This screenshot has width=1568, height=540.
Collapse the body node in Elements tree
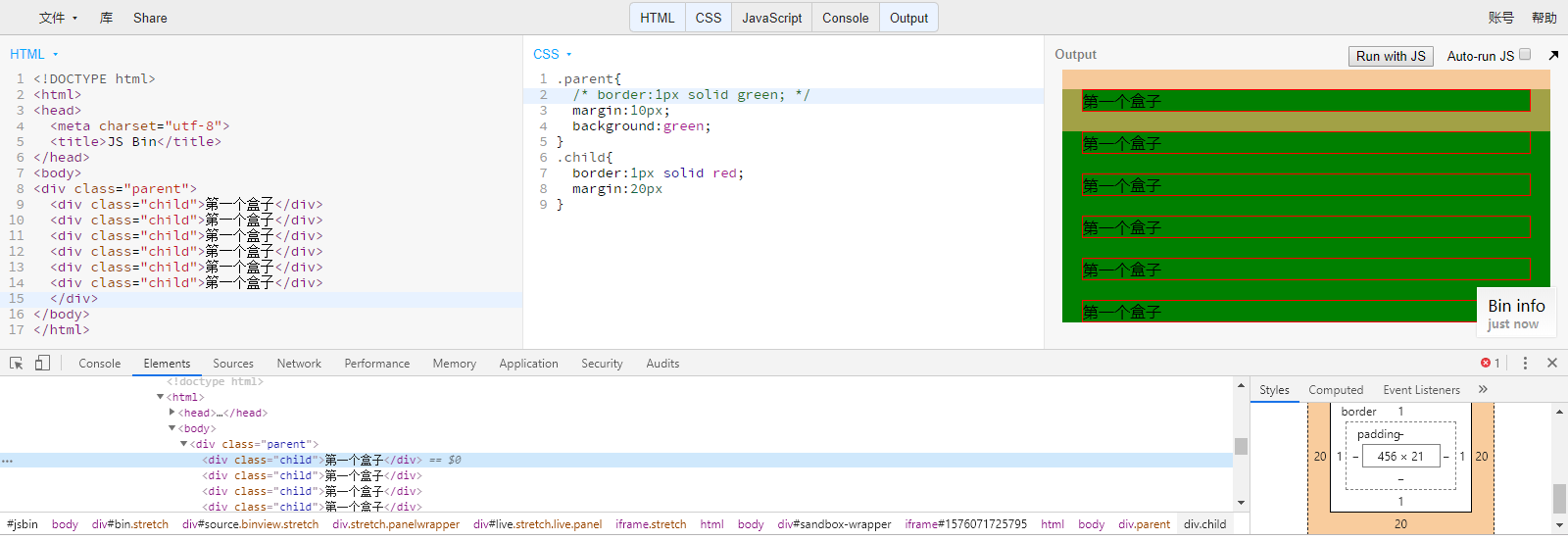pos(172,428)
